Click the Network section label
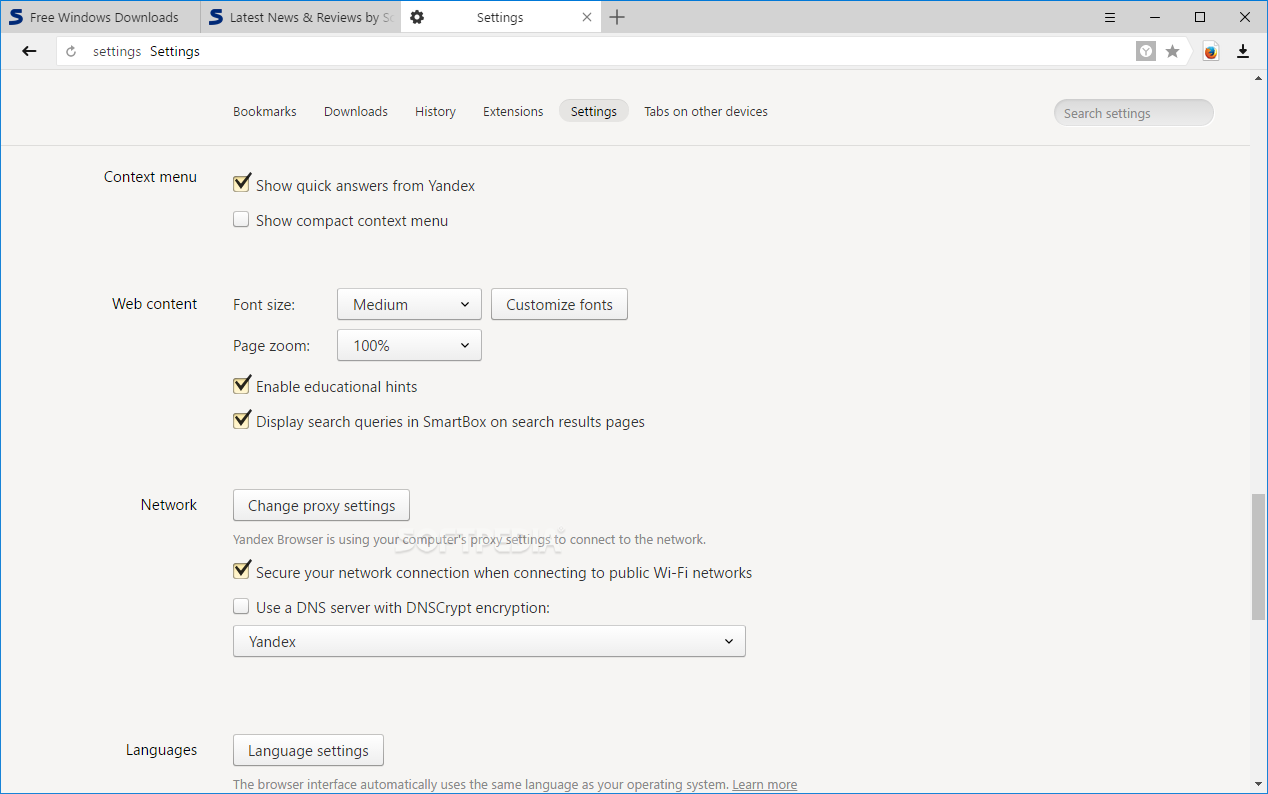 click(169, 505)
